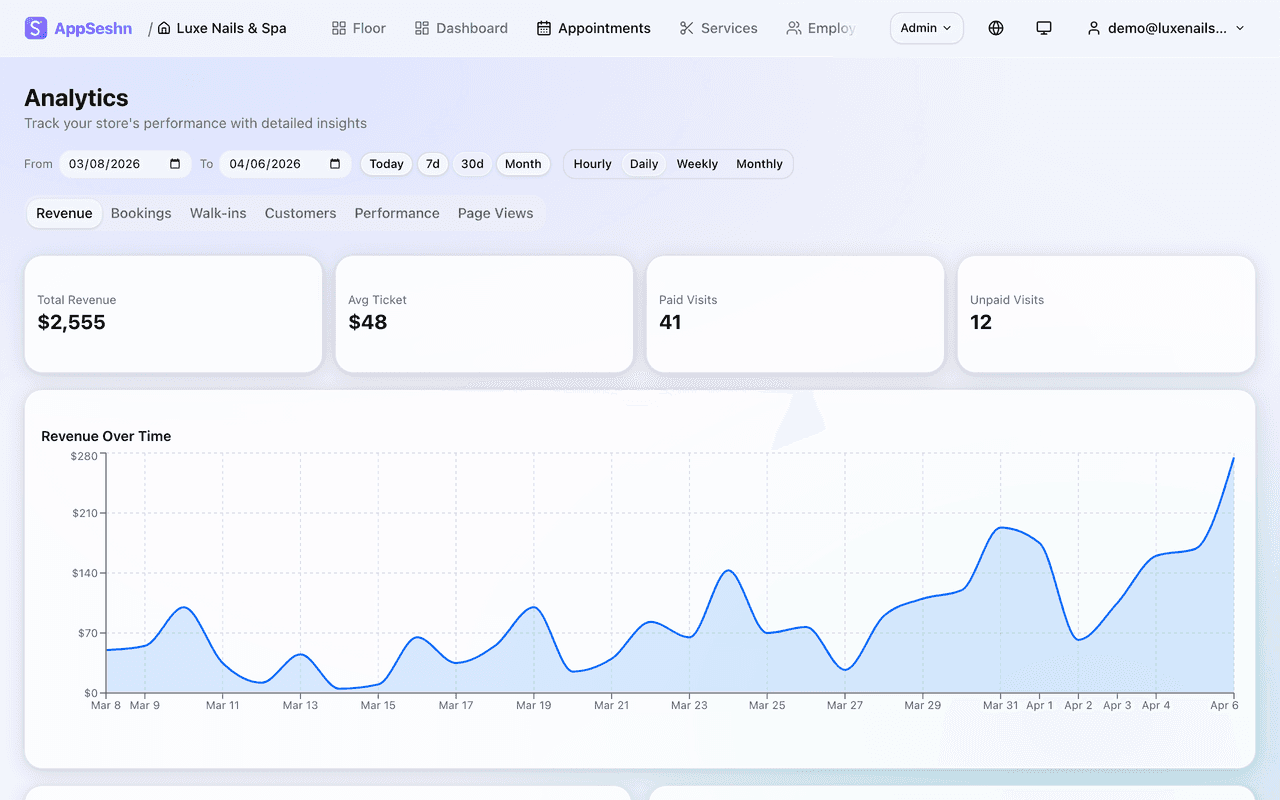Expand the demo@luxenails account menu
This screenshot has width=1280, height=800.
click(x=1166, y=28)
